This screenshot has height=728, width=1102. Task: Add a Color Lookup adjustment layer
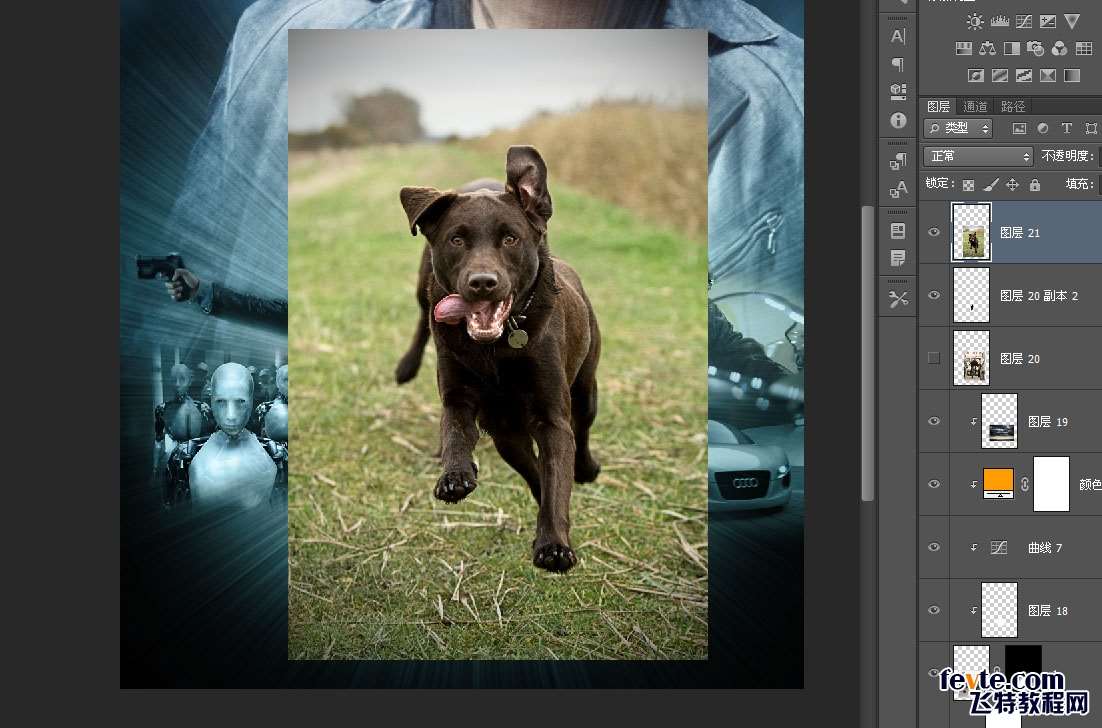click(1084, 48)
